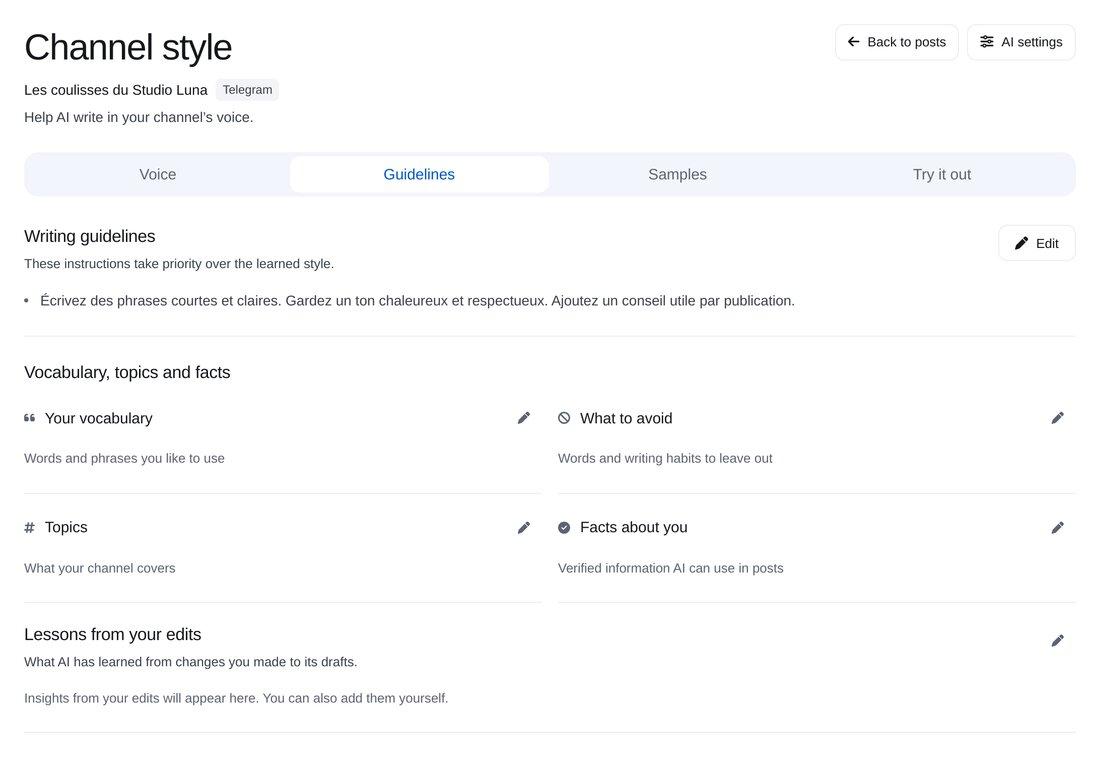Click the Edit button for Writing guidelines
Image resolution: width=1100 pixels, height=757 pixels.
[x=1036, y=243]
